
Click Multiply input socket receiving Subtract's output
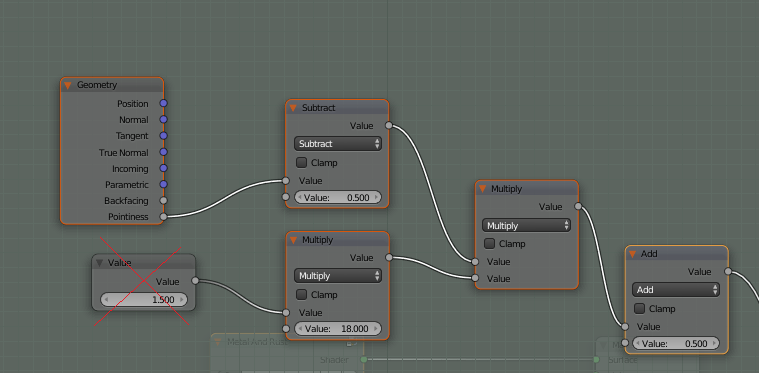[x=475, y=262]
